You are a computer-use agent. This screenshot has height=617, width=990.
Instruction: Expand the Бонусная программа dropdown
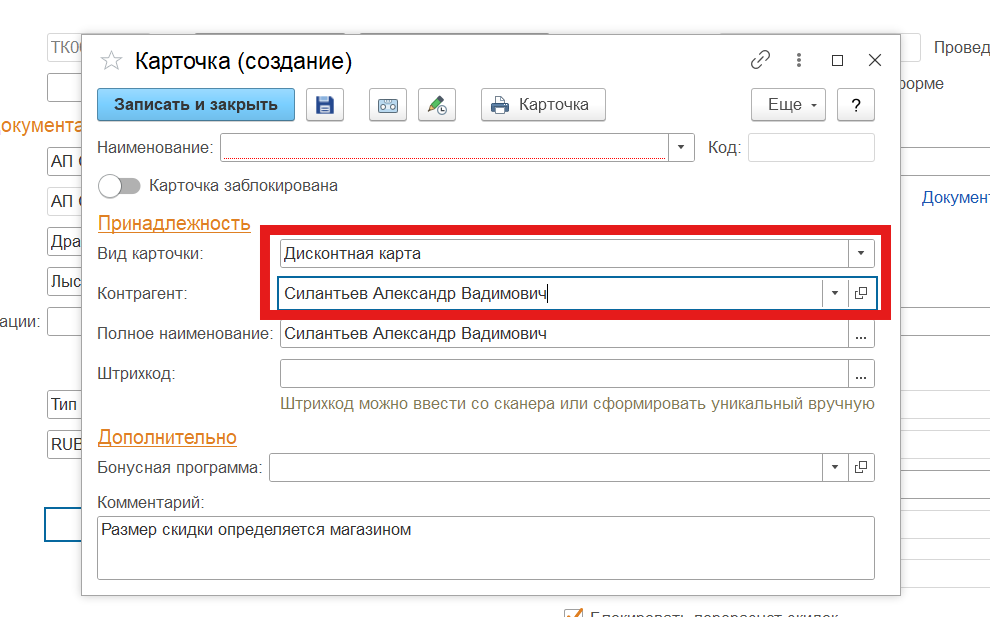tap(835, 467)
